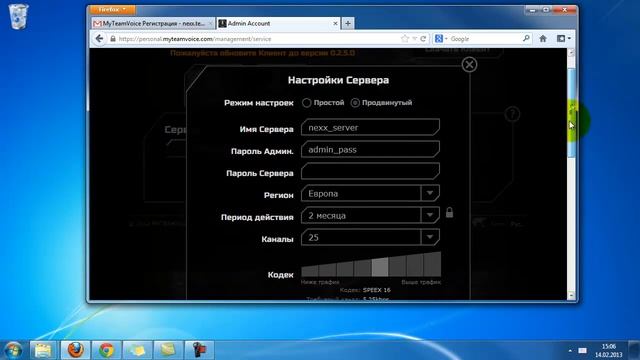Open the search engine selector
The image size is (640, 360).
pos(440,39)
